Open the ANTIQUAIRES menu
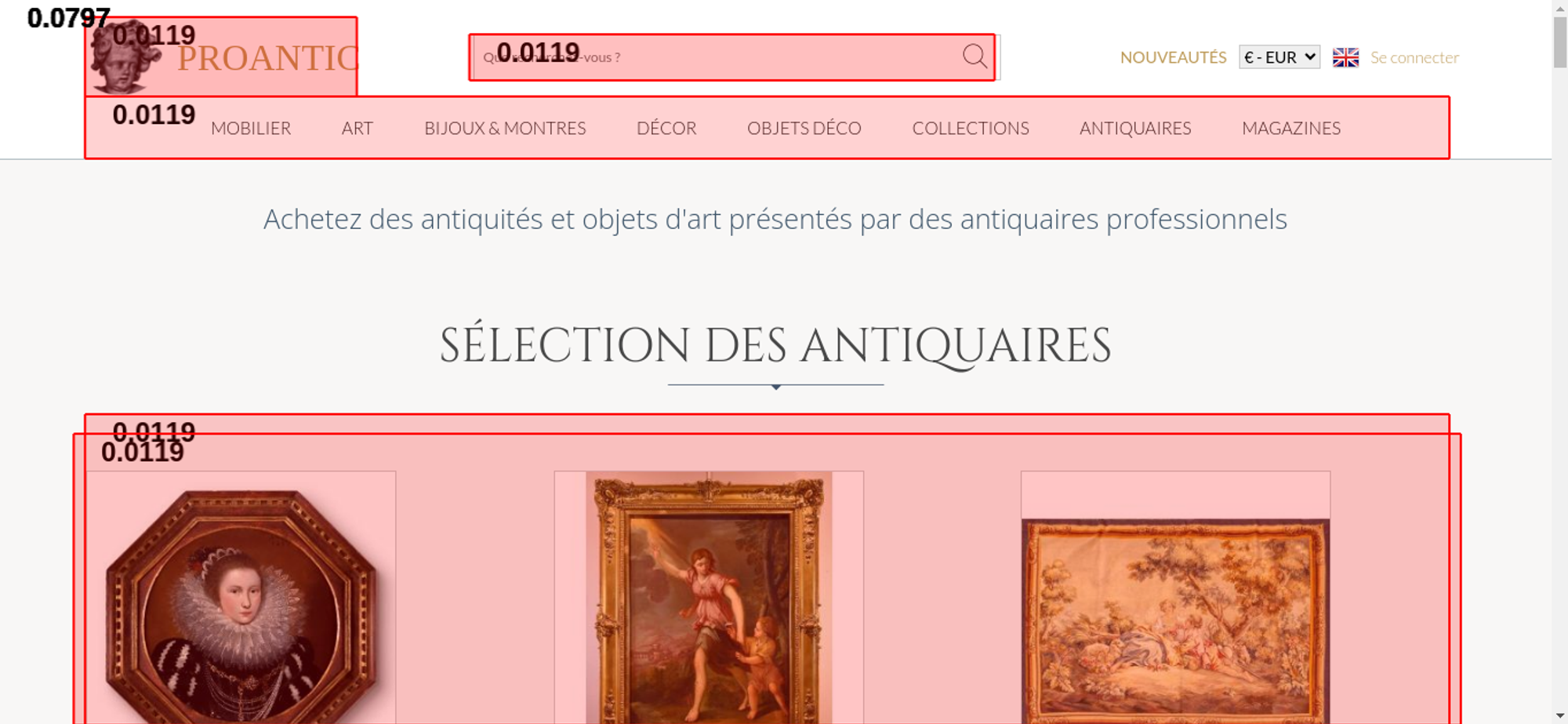This screenshot has width=1568, height=724. [x=1135, y=128]
